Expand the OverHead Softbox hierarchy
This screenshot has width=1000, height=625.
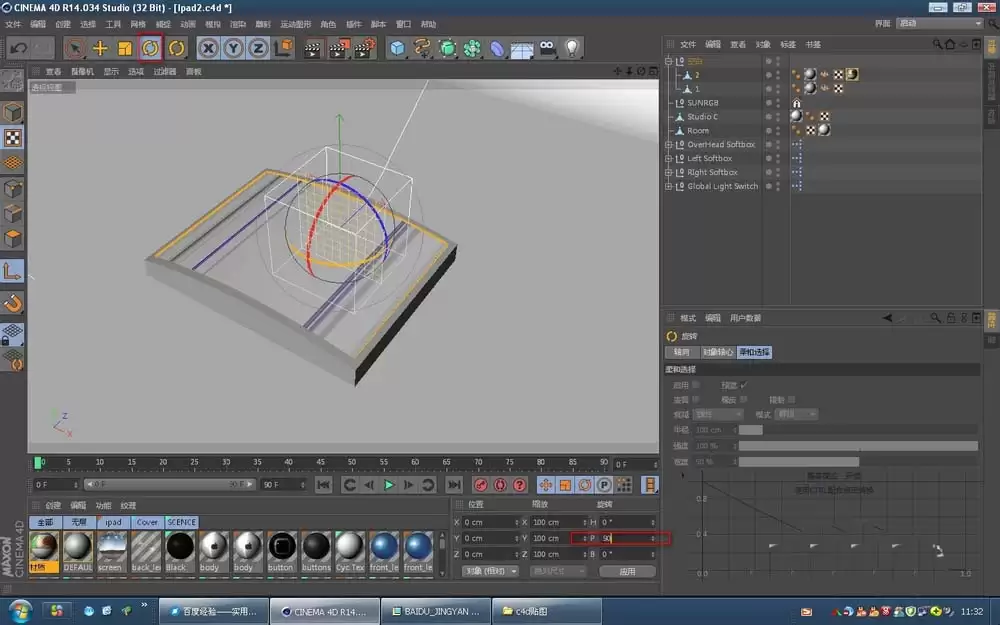coord(667,144)
